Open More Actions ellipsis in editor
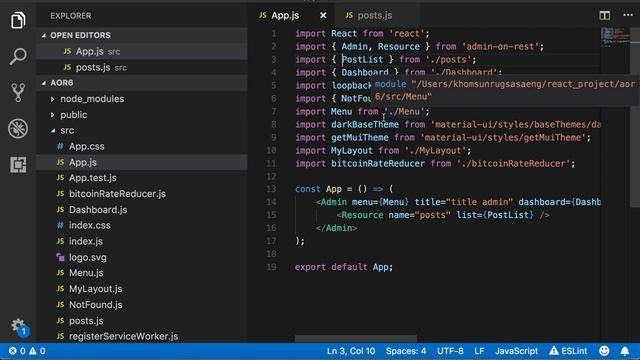The width and height of the screenshot is (640, 360). pos(628,15)
